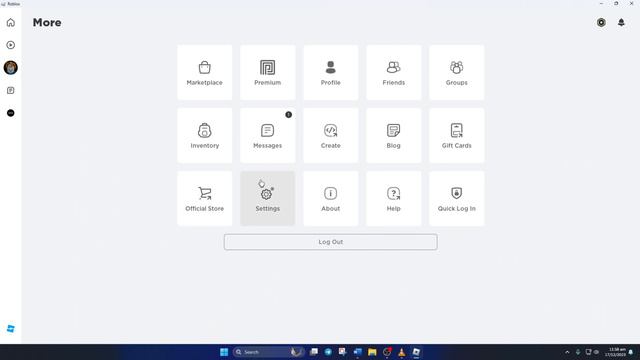Go to Home in the sidebar
Viewport: 640px width, 360px height.
[11, 22]
